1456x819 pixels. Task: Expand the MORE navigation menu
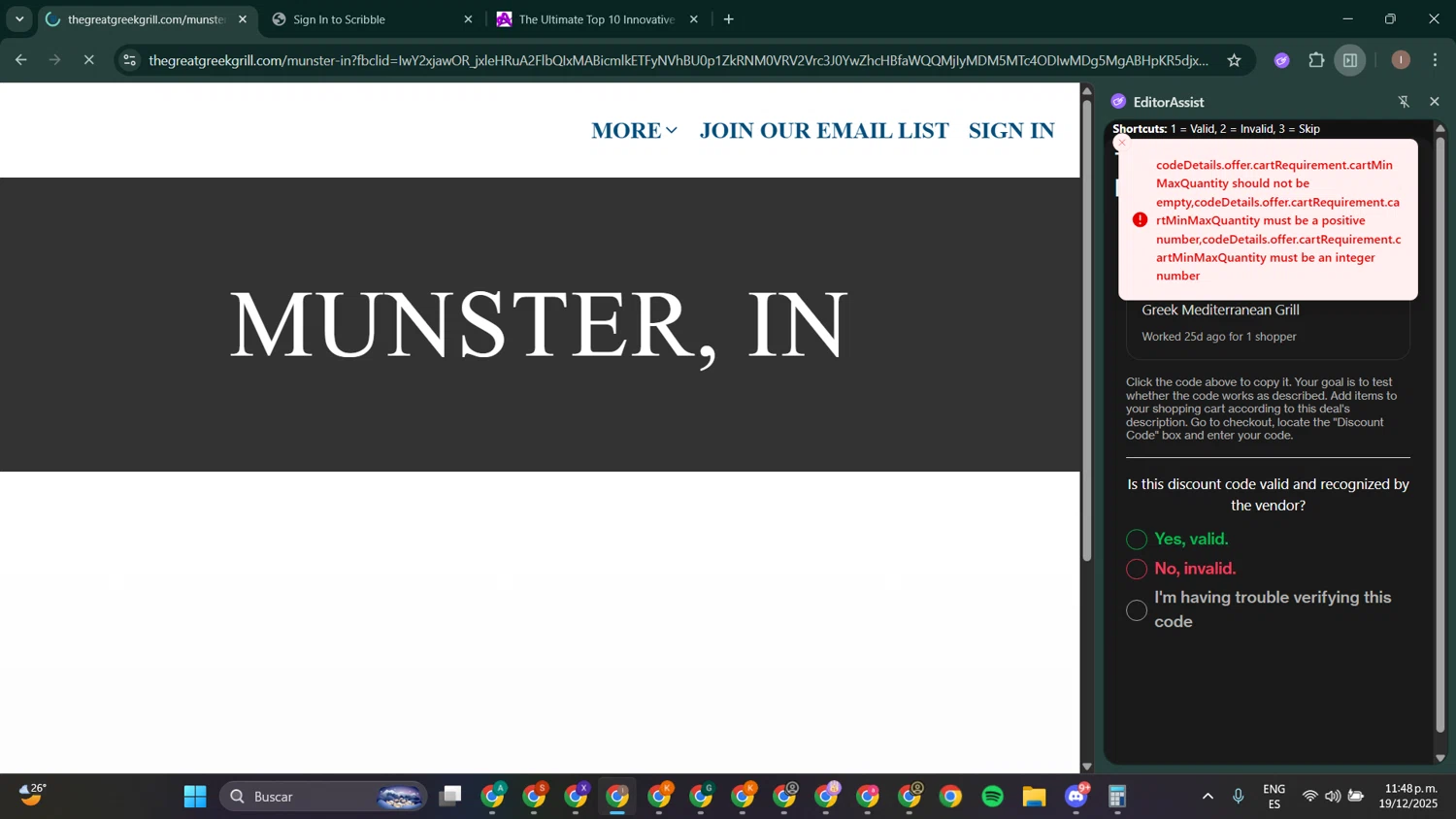point(635,130)
